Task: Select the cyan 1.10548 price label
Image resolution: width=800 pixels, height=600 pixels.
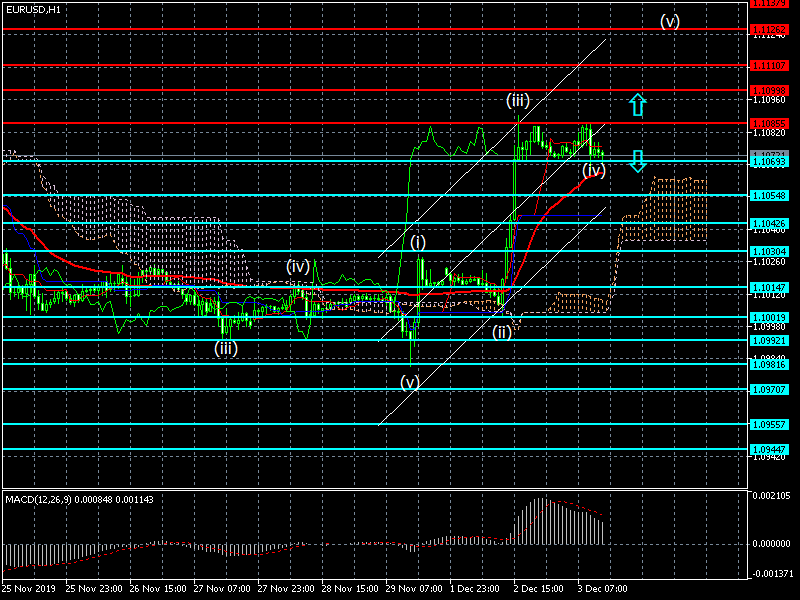Action: point(769,196)
